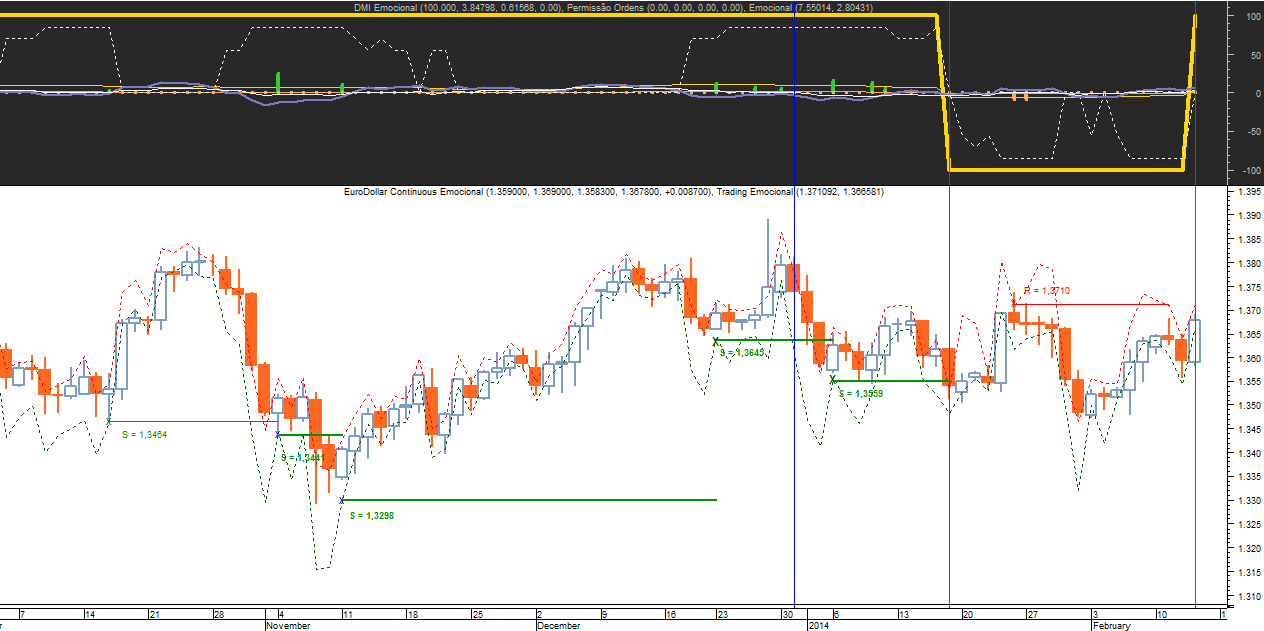The height and width of the screenshot is (631, 1264).
Task: Click date label 18 on time axis
Action: (x=413, y=614)
